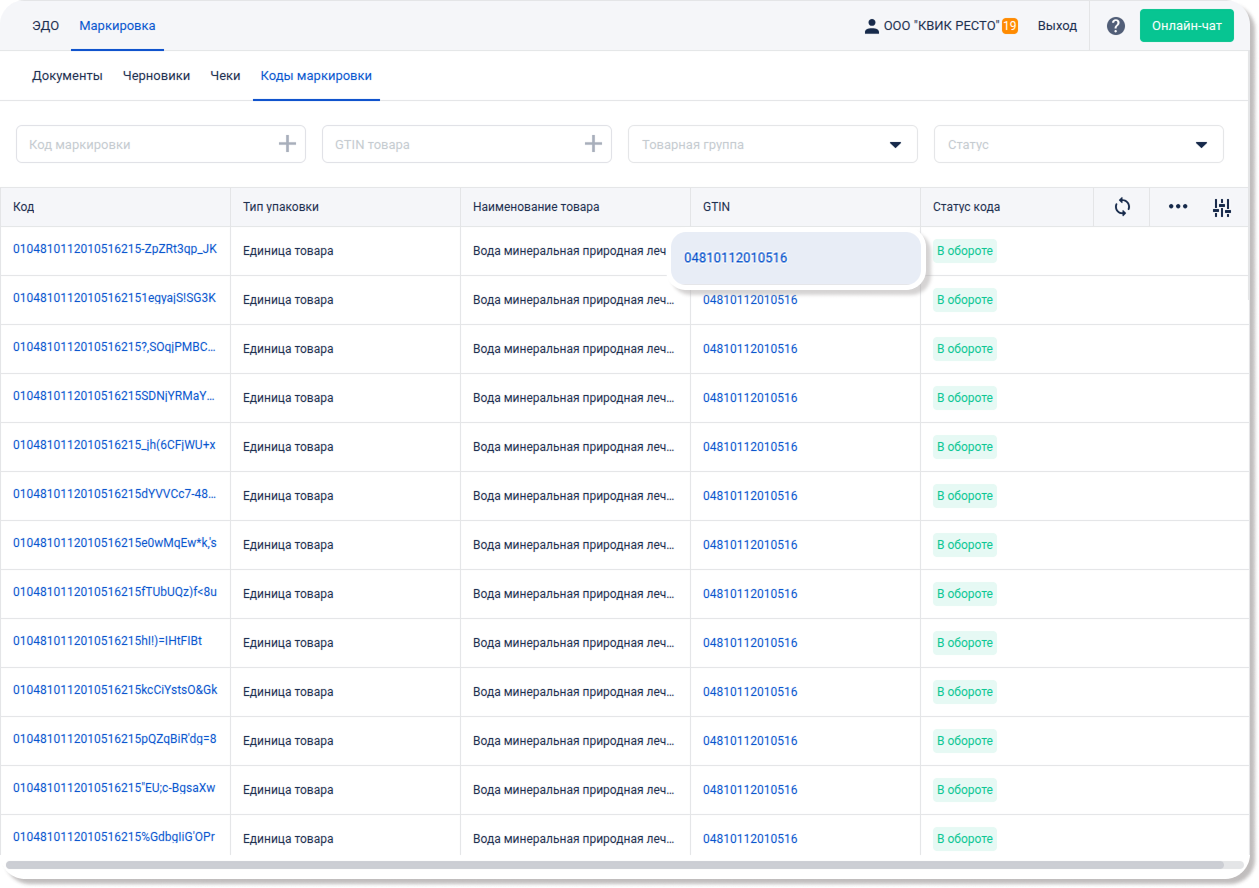Go to the Чеки tab

click(x=225, y=76)
